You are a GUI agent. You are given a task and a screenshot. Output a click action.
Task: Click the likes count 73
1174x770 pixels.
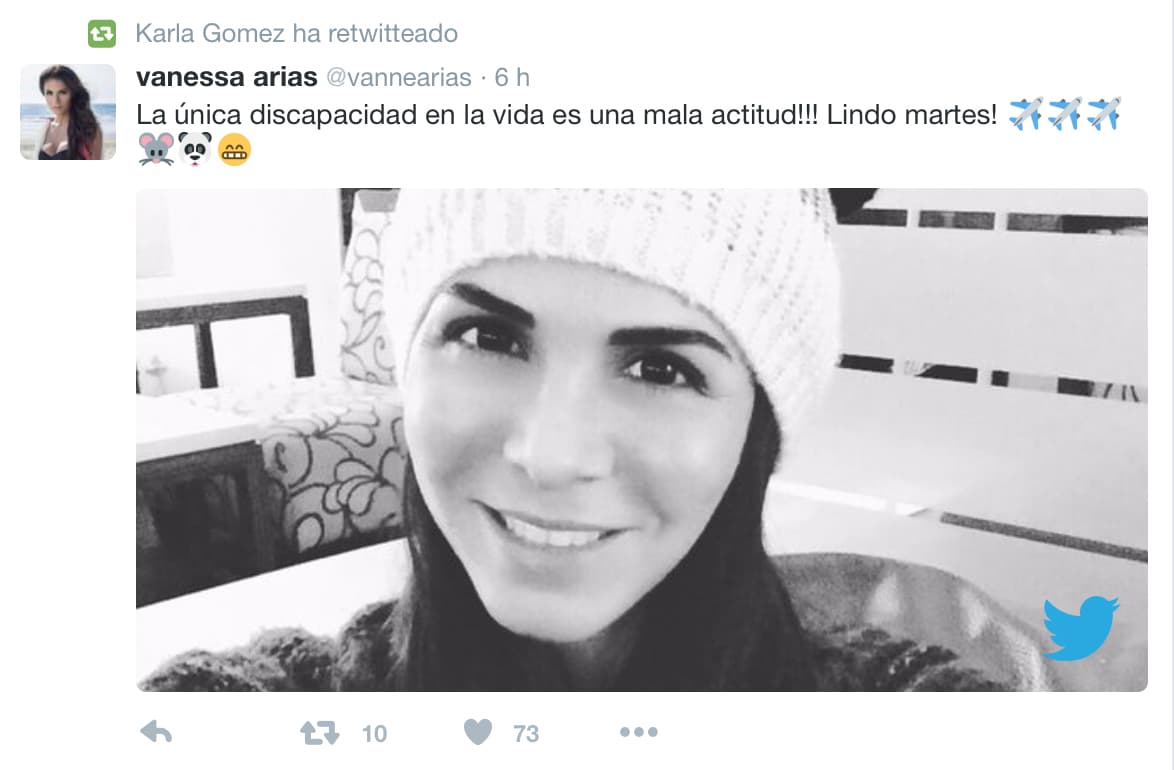tap(526, 733)
